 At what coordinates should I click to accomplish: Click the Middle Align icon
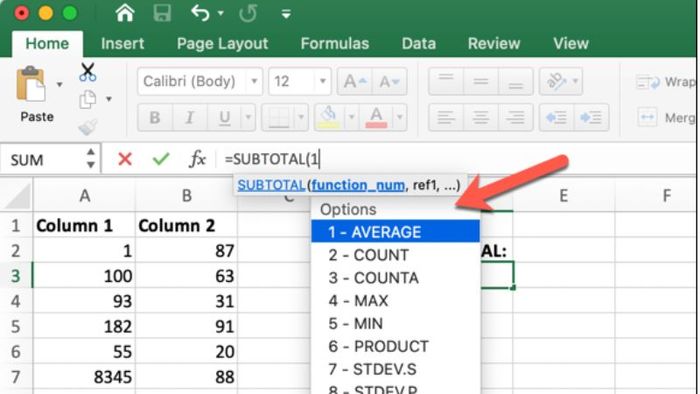(481, 82)
